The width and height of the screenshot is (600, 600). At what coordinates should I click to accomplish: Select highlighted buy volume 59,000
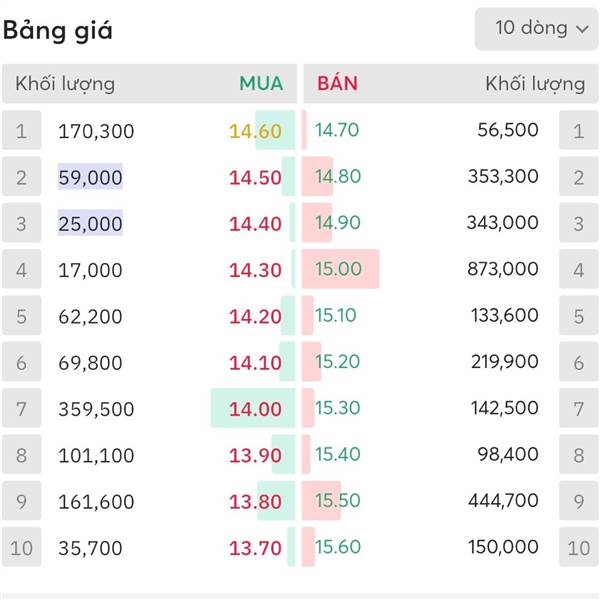[90, 177]
